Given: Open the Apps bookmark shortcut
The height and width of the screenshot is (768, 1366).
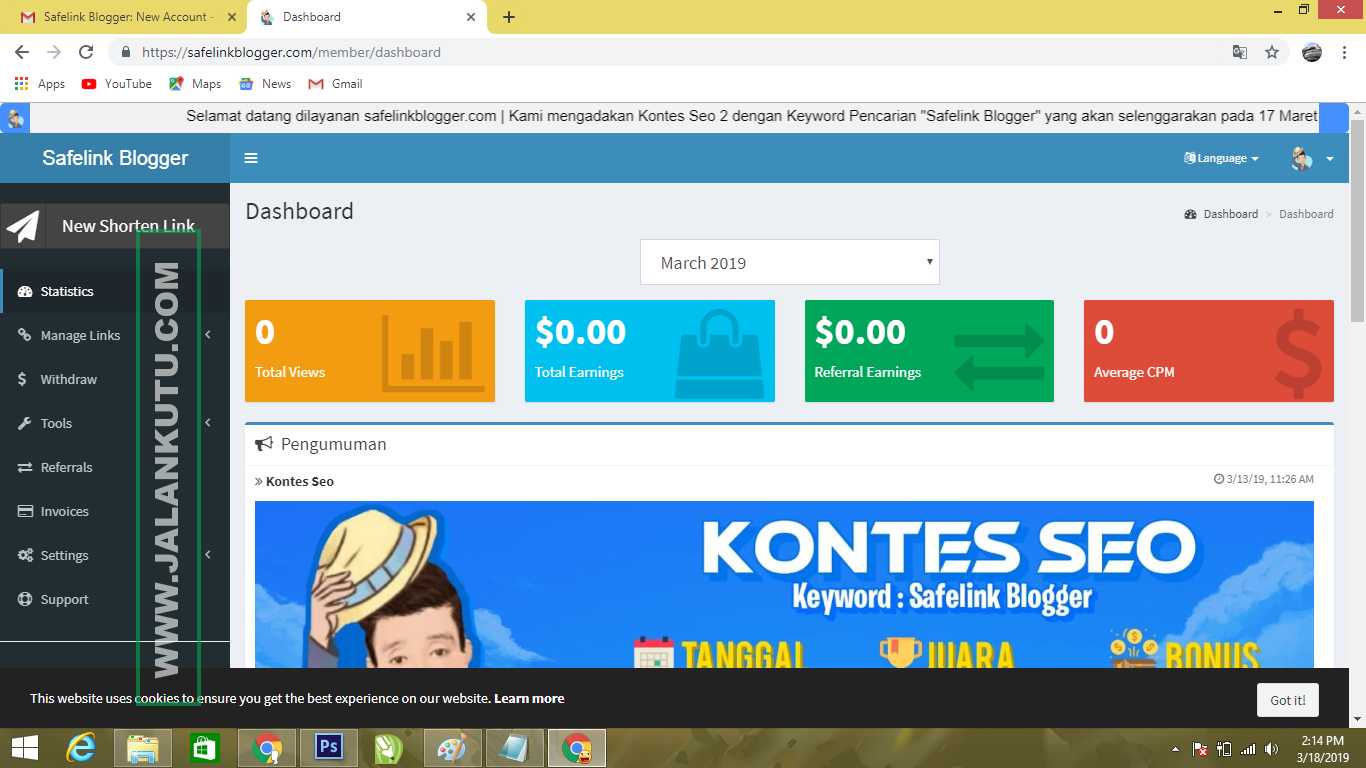Looking at the screenshot, I should [40, 84].
